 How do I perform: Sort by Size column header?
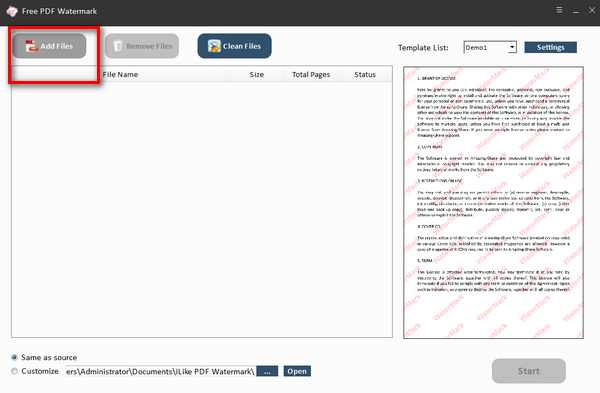256,74
